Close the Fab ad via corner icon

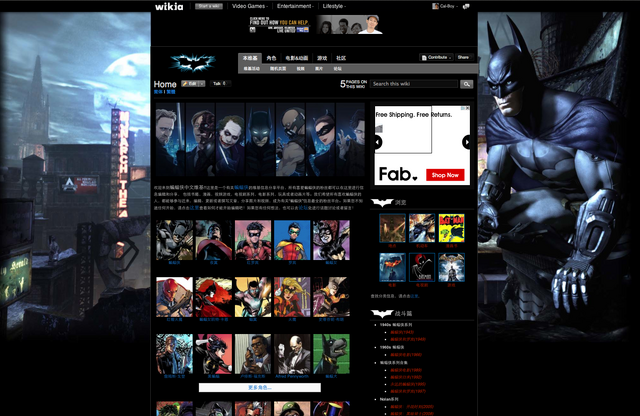(468, 109)
